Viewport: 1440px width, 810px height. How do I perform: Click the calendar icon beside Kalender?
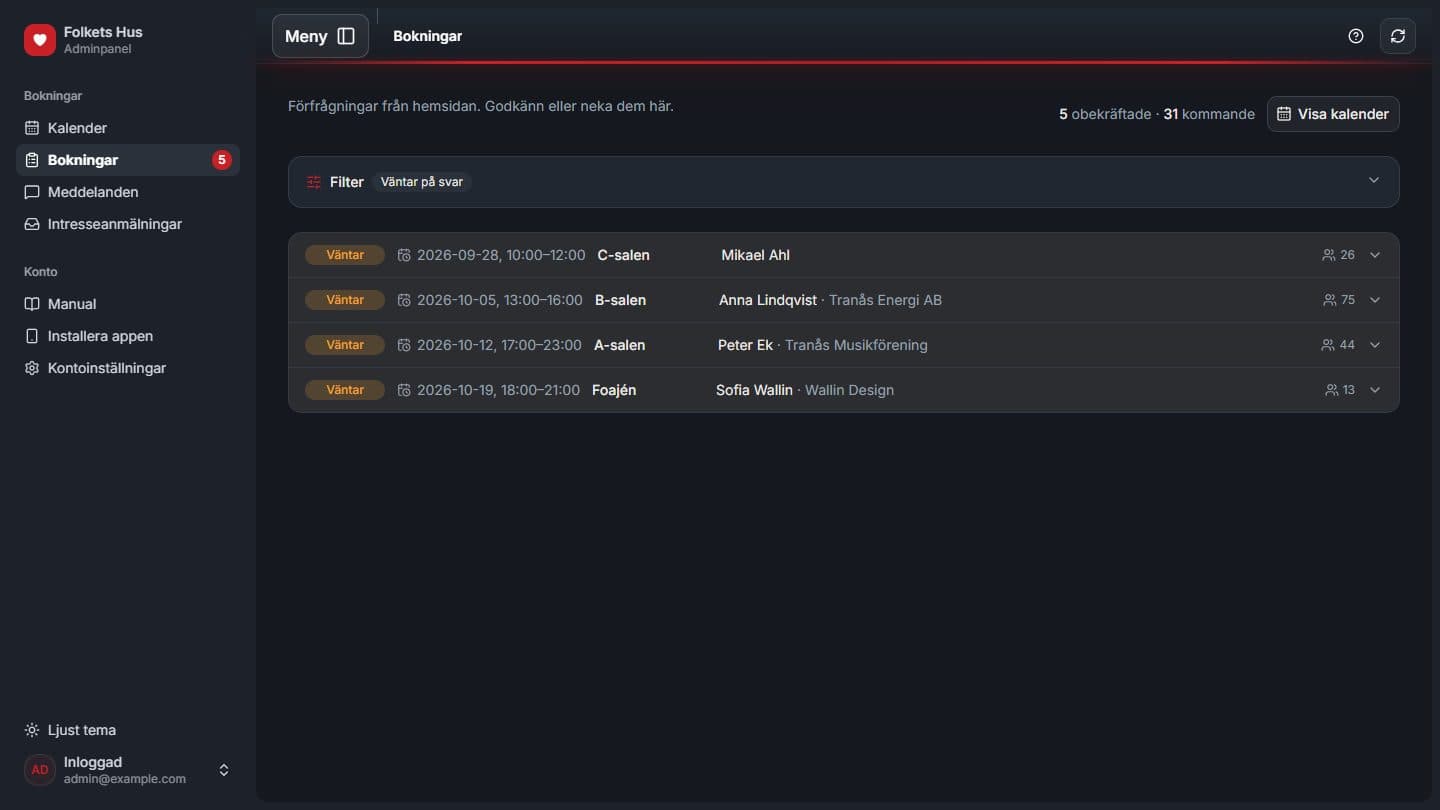point(32,128)
